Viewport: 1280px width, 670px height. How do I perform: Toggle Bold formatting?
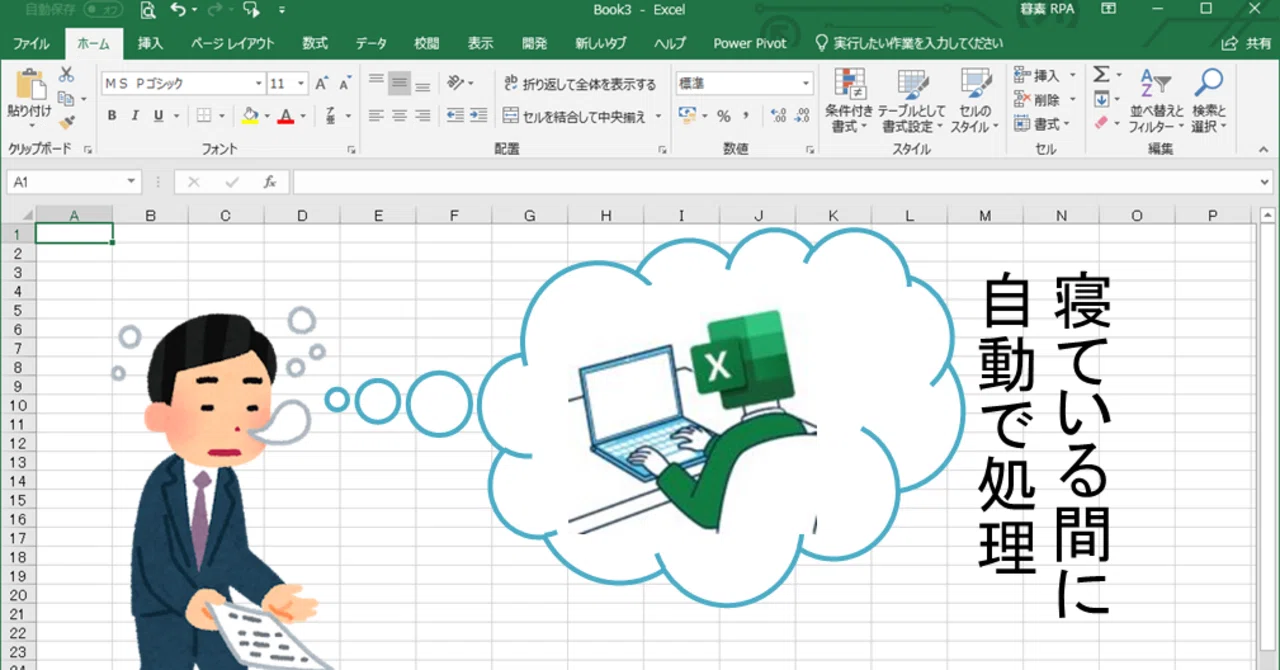pos(112,116)
